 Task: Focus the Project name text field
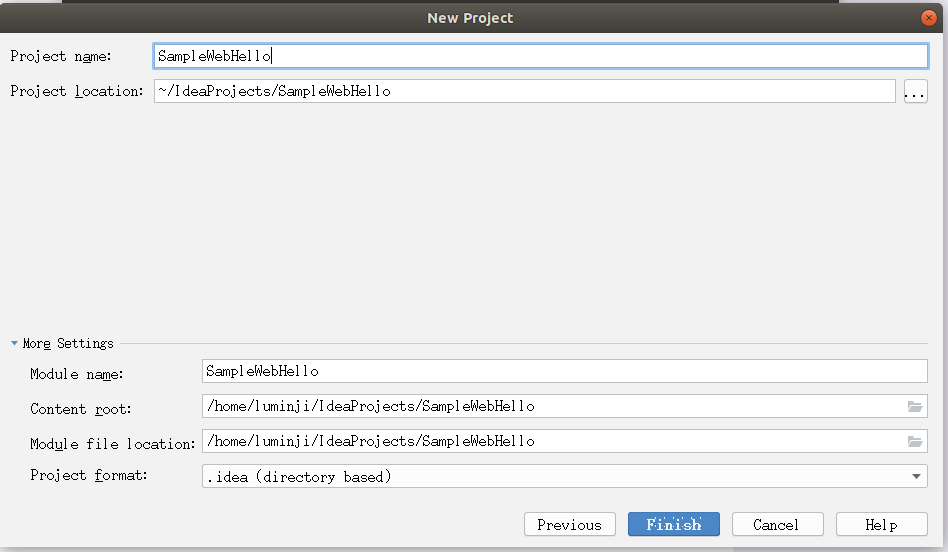[541, 56]
